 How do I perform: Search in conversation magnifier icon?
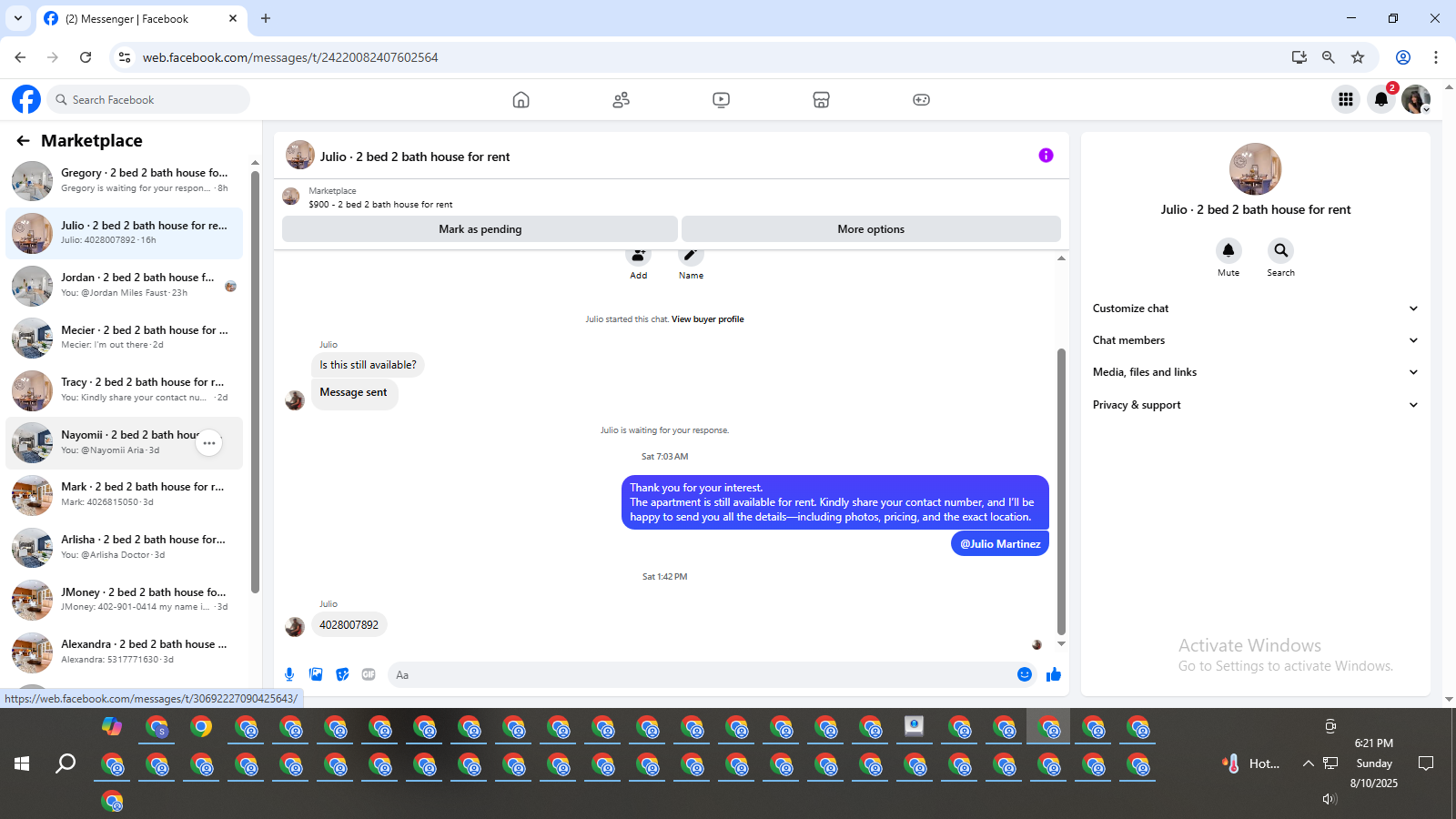[x=1280, y=250]
